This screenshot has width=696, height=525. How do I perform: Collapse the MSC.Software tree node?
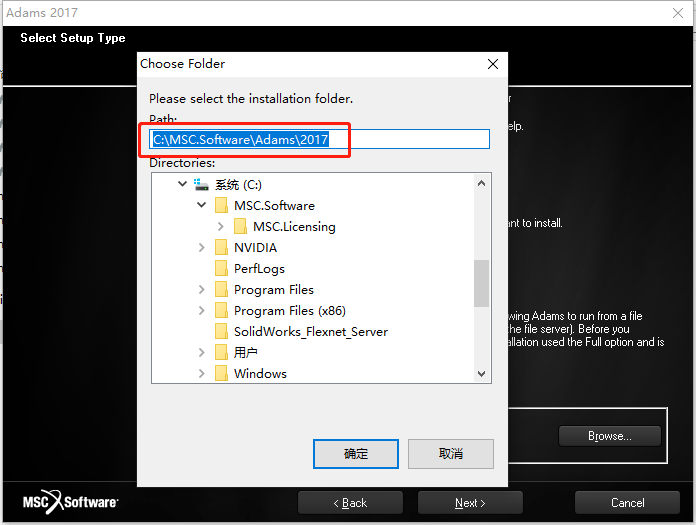pyautogui.click(x=202, y=205)
